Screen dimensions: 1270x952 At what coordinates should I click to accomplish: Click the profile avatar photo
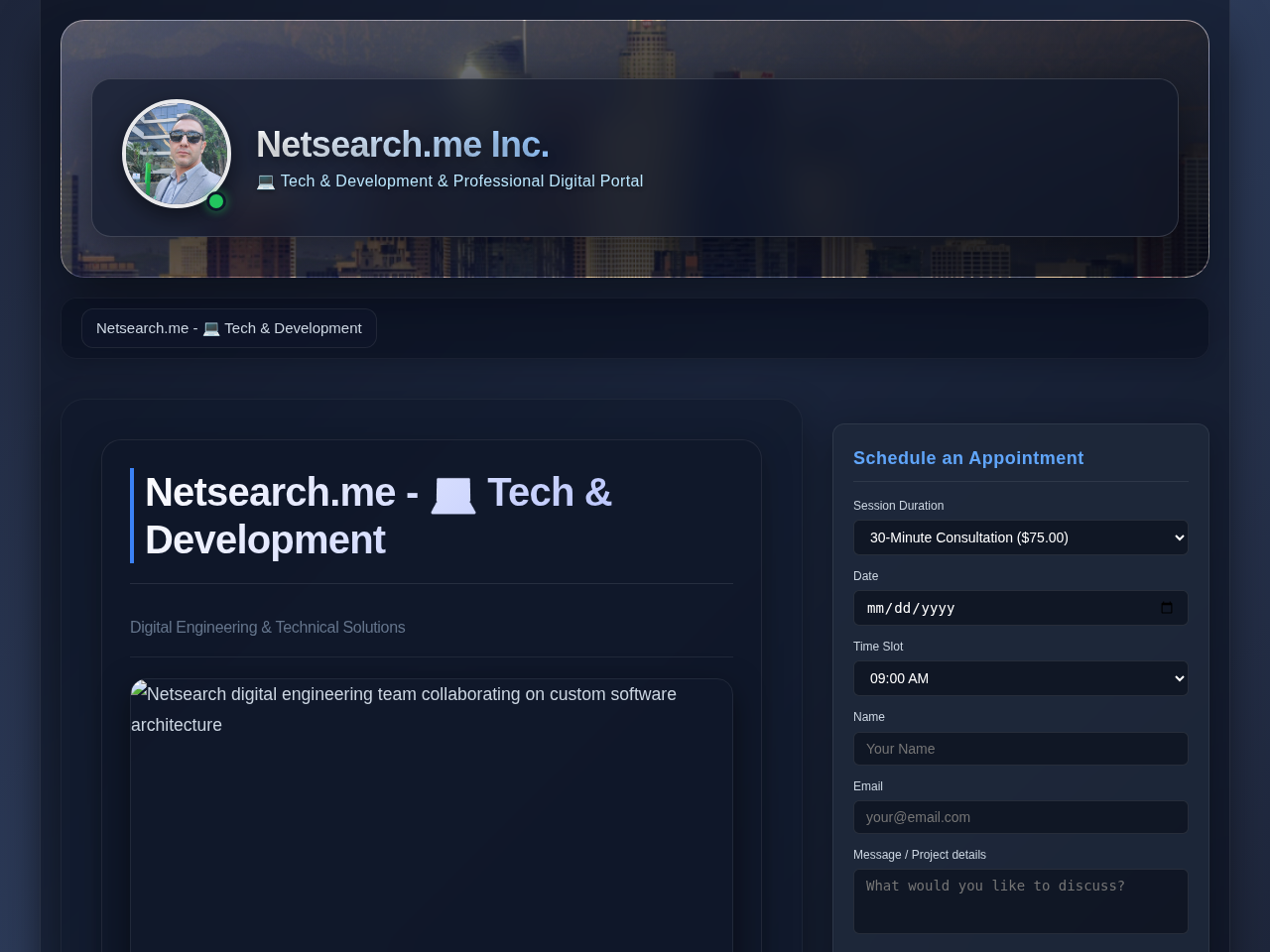[x=177, y=154]
